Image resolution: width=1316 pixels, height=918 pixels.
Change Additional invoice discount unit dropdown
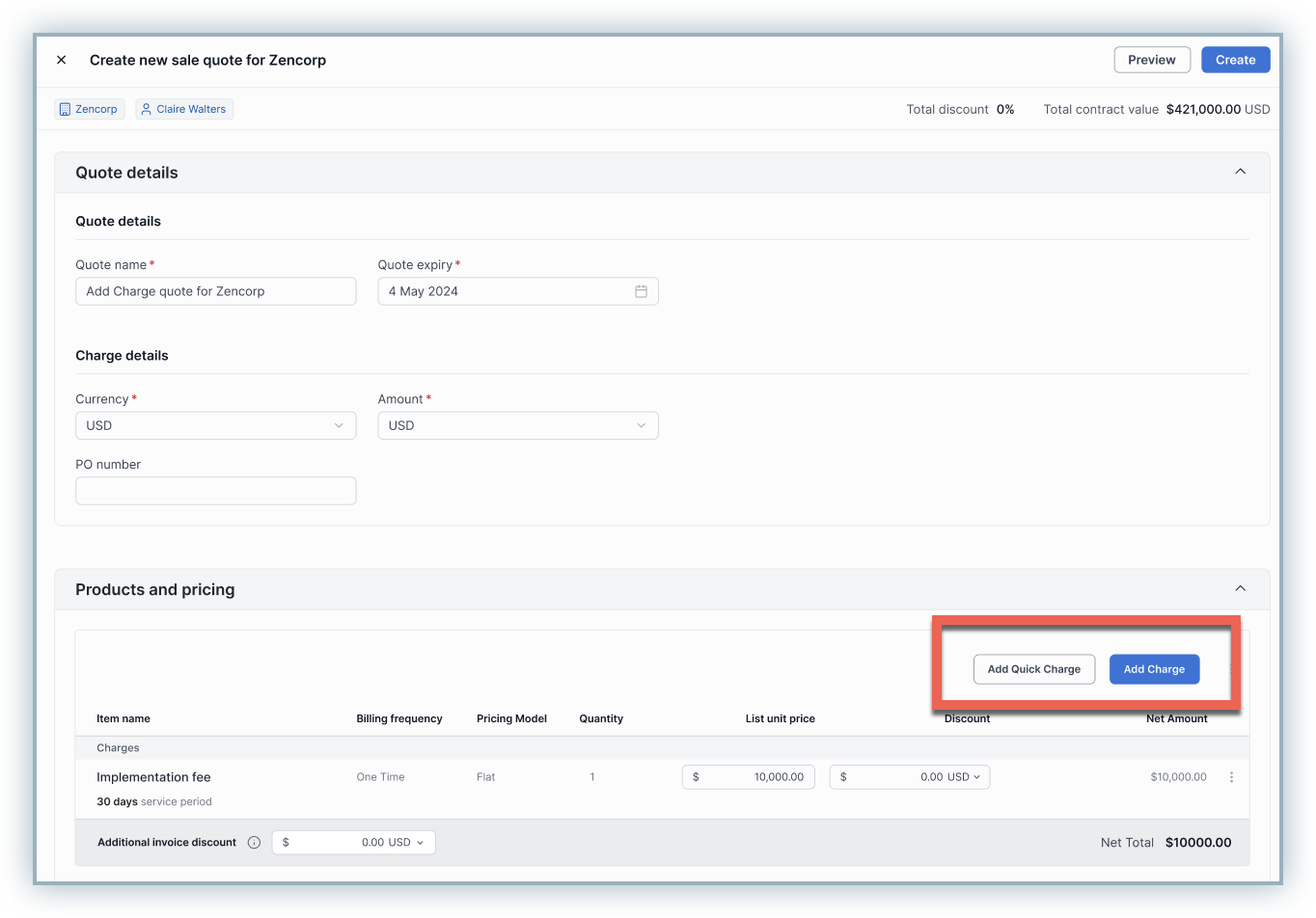point(406,843)
